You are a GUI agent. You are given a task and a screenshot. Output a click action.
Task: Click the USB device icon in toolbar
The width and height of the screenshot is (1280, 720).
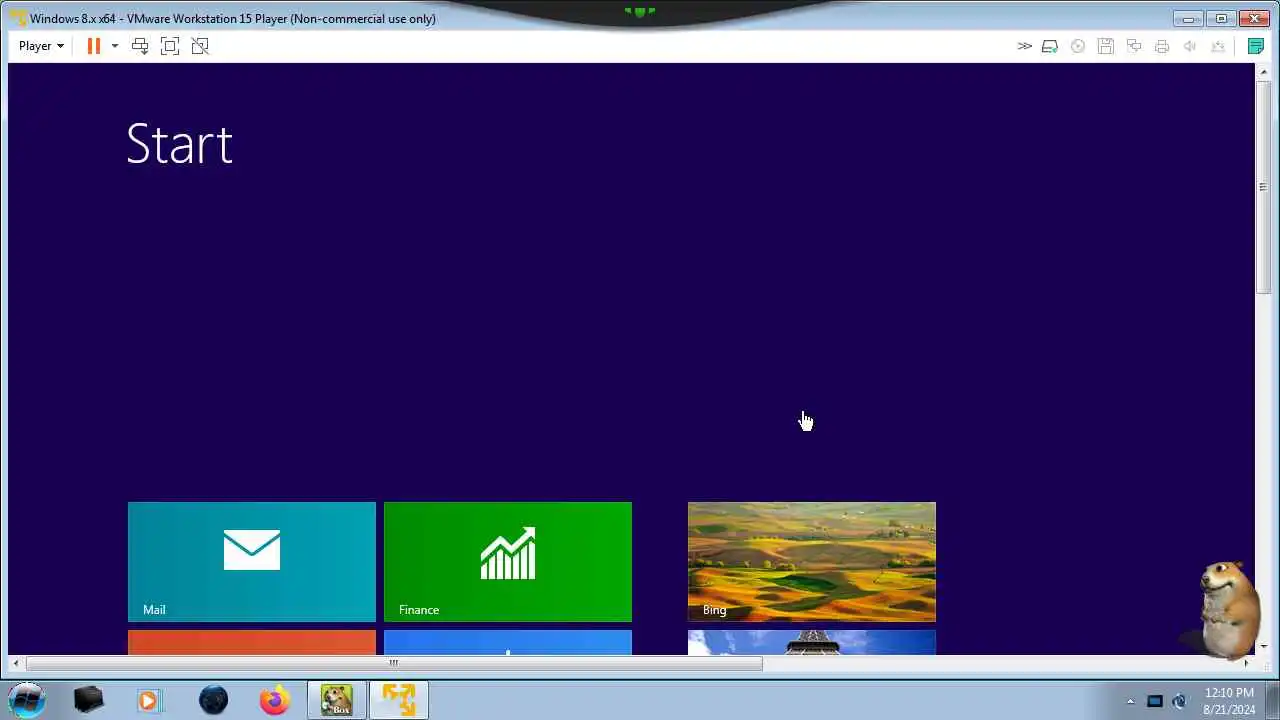pyautogui.click(x=1218, y=46)
